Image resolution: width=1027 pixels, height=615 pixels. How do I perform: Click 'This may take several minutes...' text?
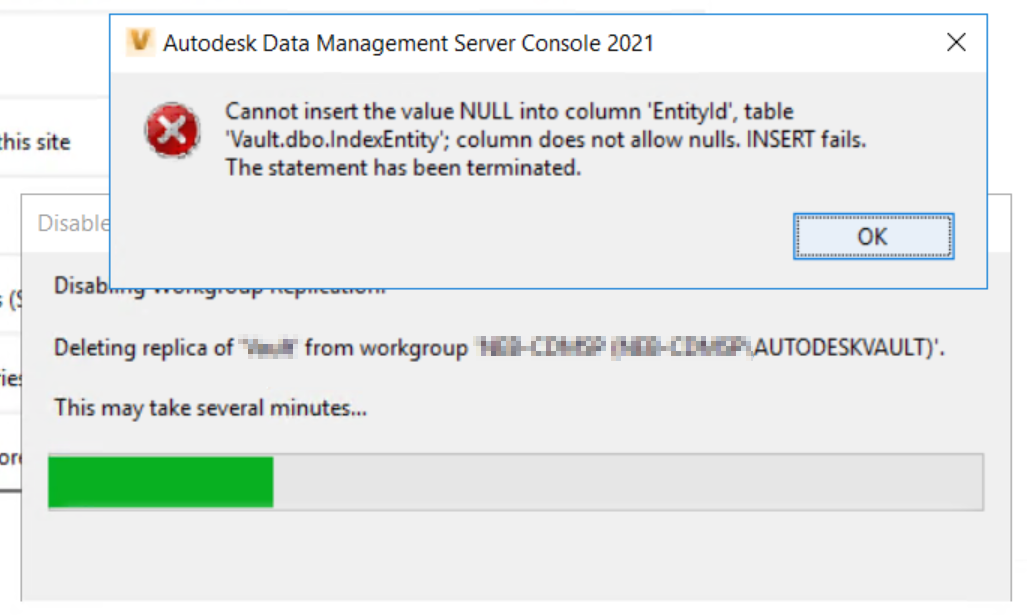211,407
